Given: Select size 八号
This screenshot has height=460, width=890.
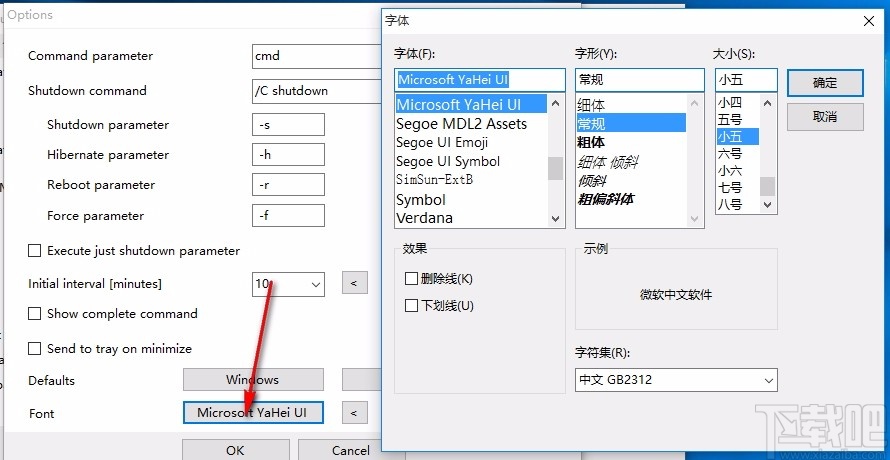Looking at the screenshot, I should [737, 204].
